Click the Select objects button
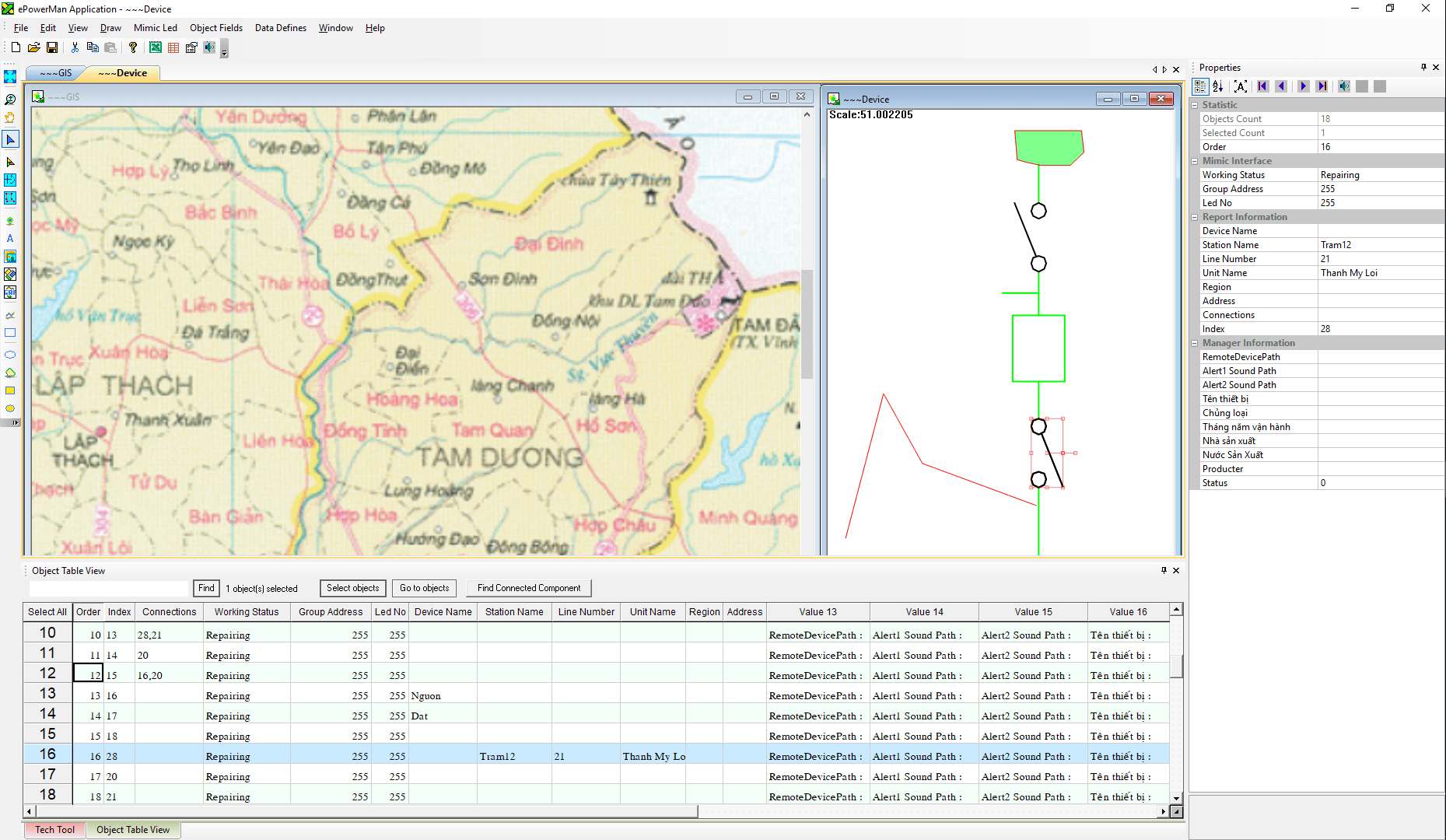Viewport: 1446px width, 840px height. point(352,588)
